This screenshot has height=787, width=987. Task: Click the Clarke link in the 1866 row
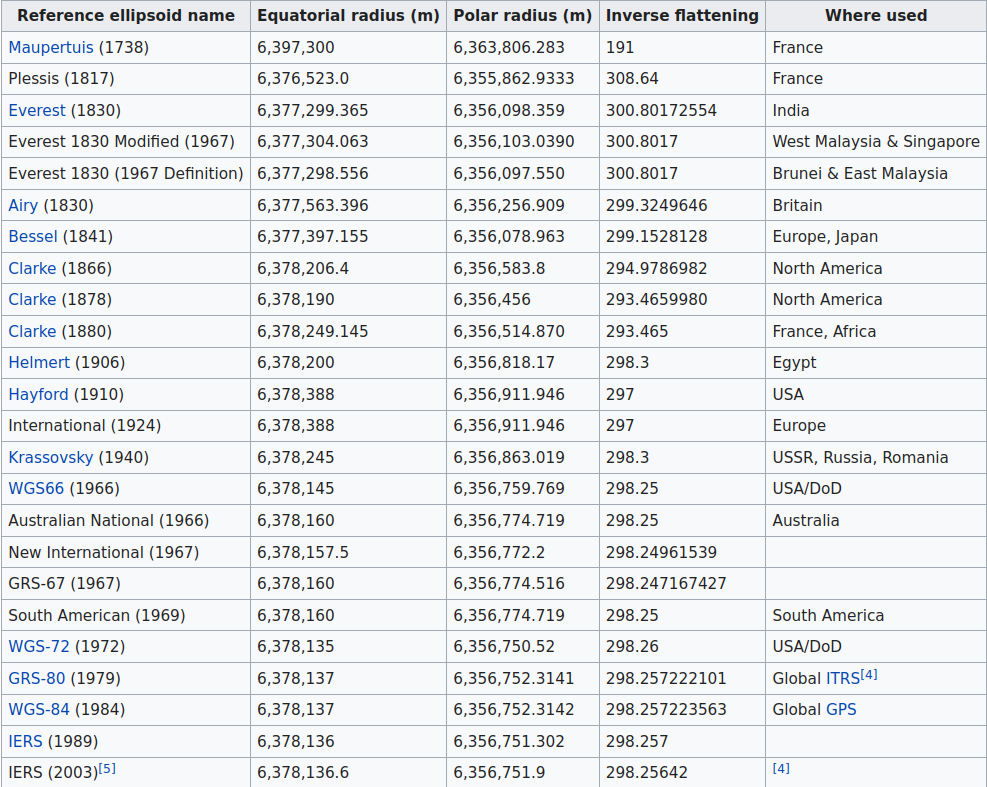pyautogui.click(x=33, y=269)
